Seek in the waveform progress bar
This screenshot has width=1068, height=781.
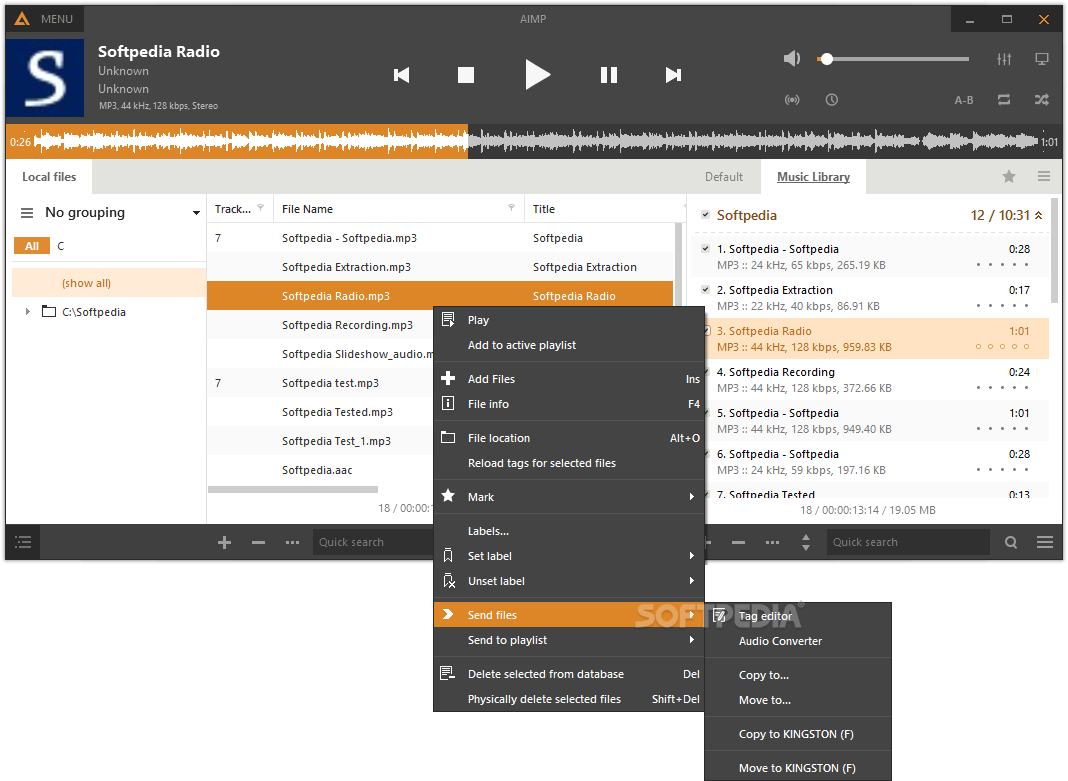(x=534, y=142)
